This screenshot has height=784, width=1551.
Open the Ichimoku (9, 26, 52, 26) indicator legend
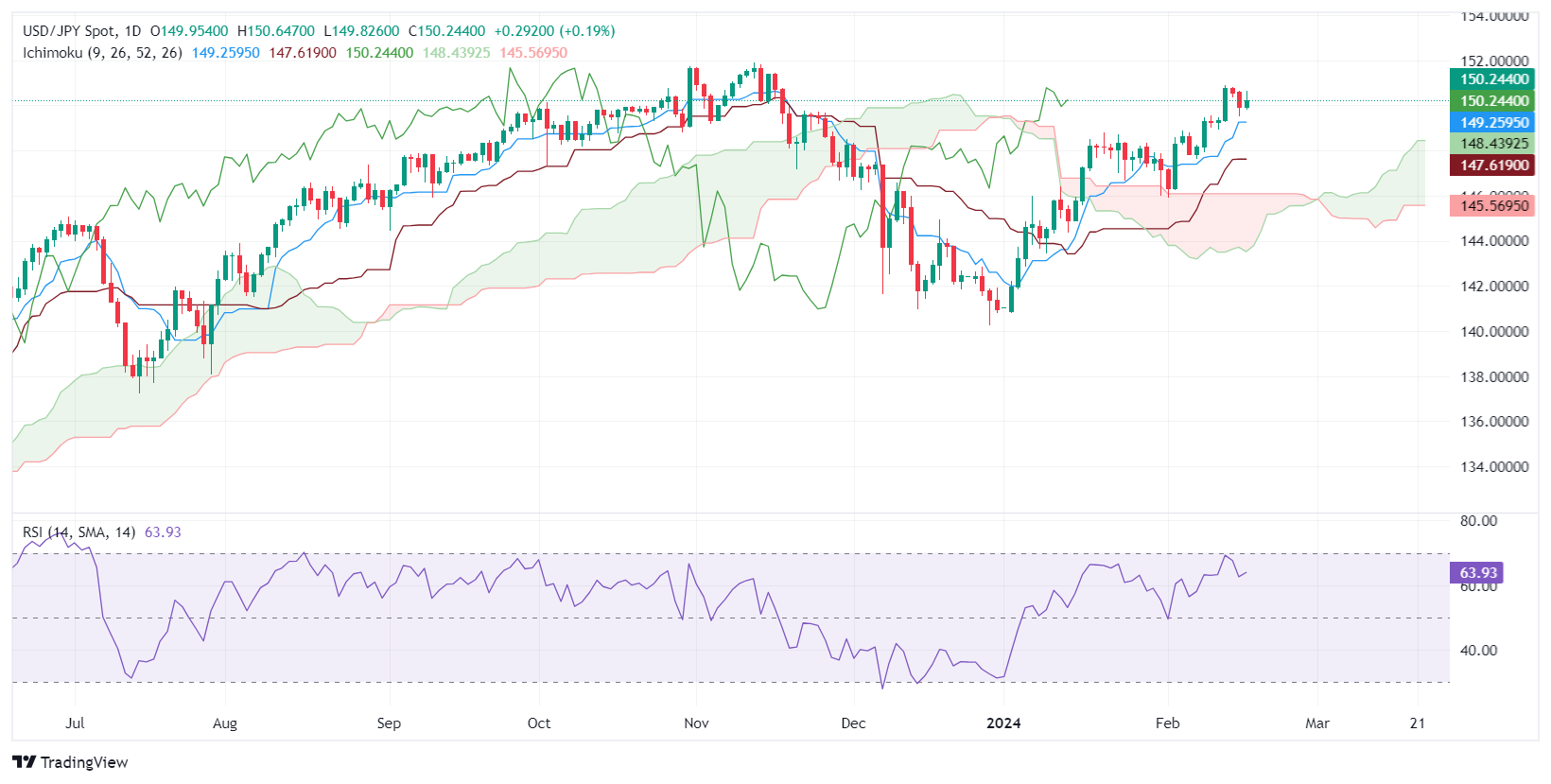pyautogui.click(x=102, y=53)
